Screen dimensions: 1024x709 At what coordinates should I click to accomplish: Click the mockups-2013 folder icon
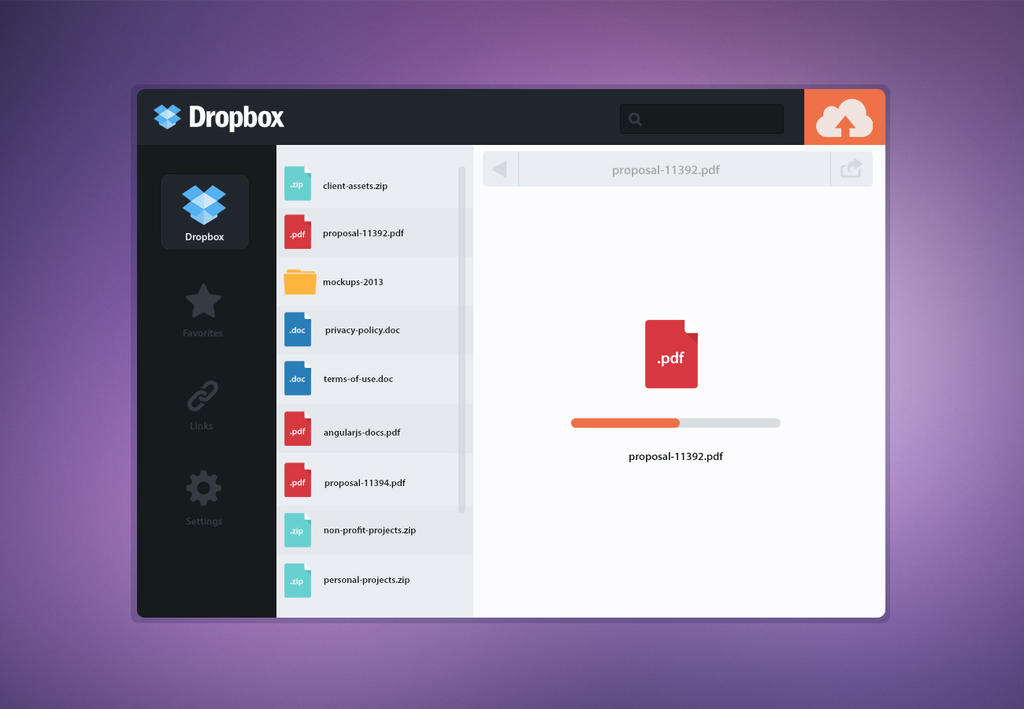pos(300,281)
